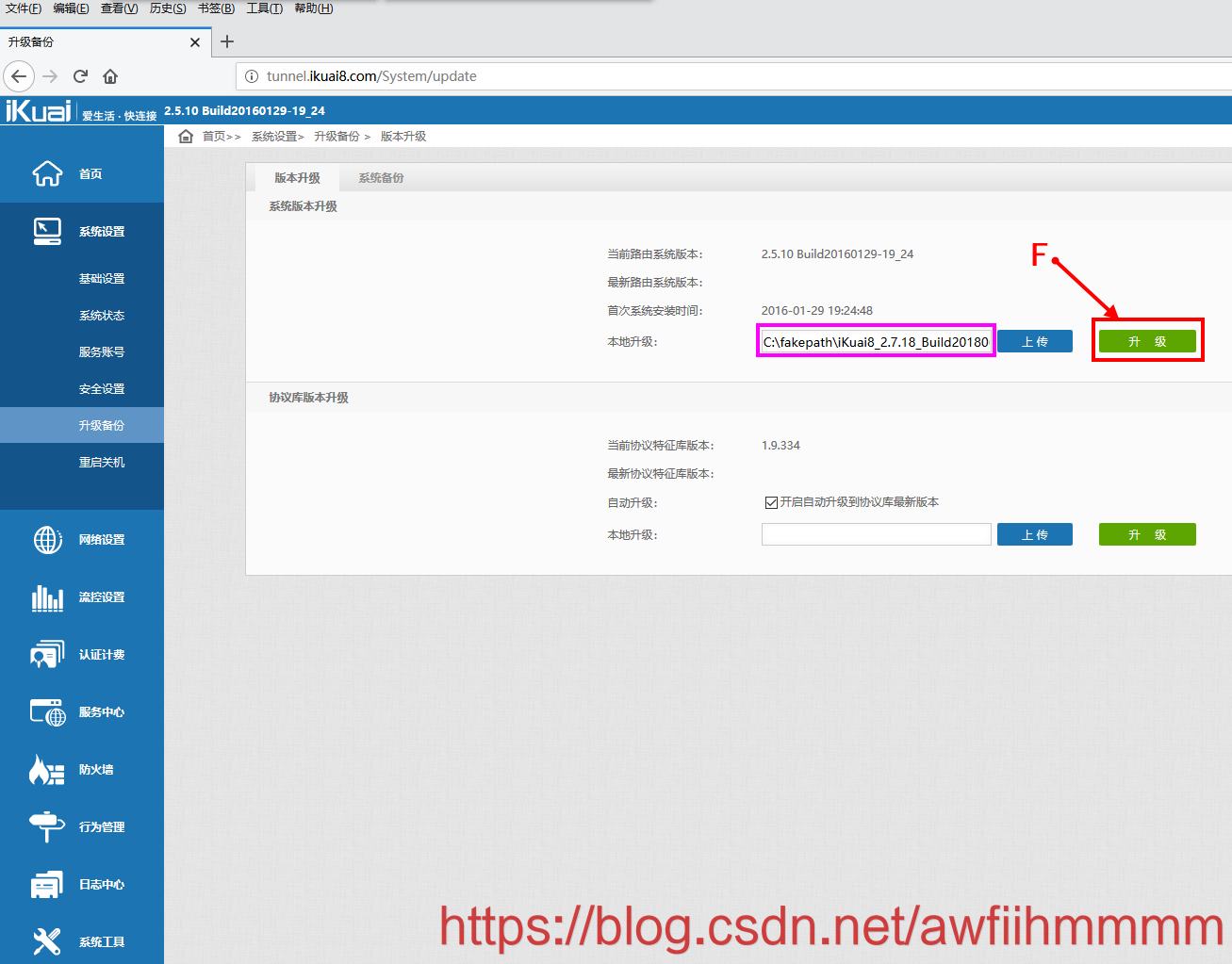Expand the 行为管理 sidebar section label
1232x964 pixels.
click(102, 827)
